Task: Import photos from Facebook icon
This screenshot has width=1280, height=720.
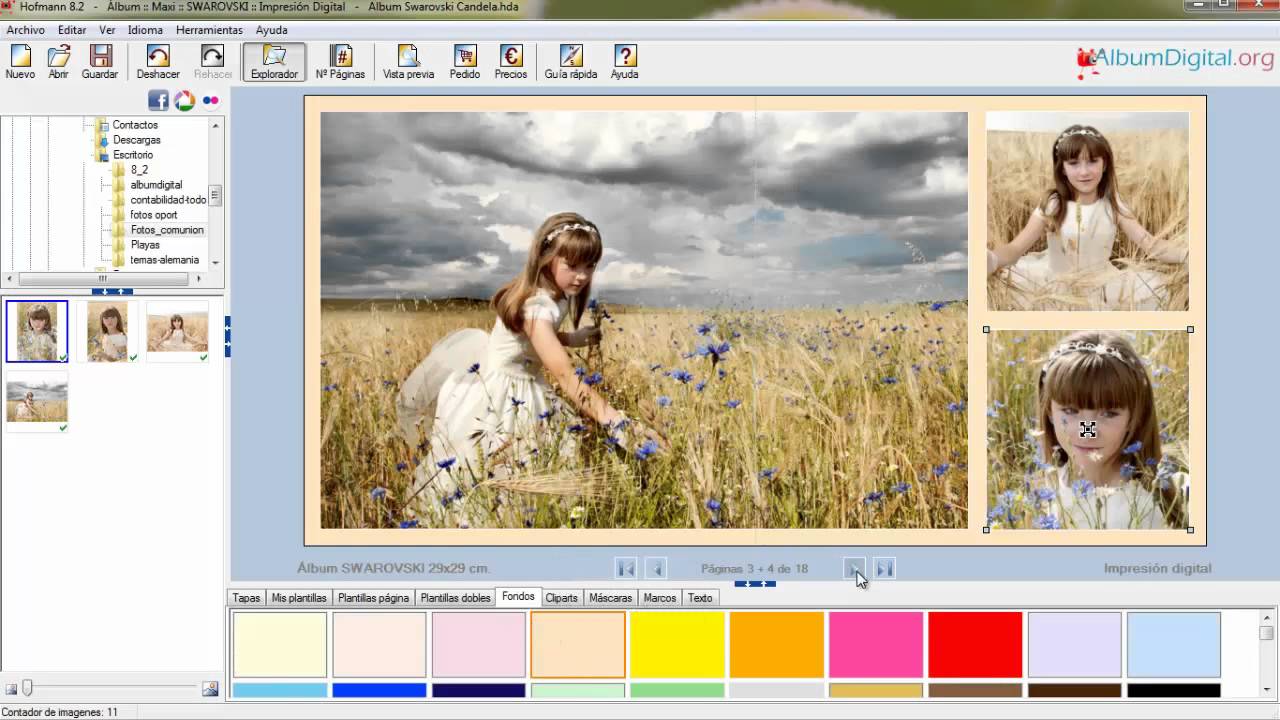Action: 158,100
